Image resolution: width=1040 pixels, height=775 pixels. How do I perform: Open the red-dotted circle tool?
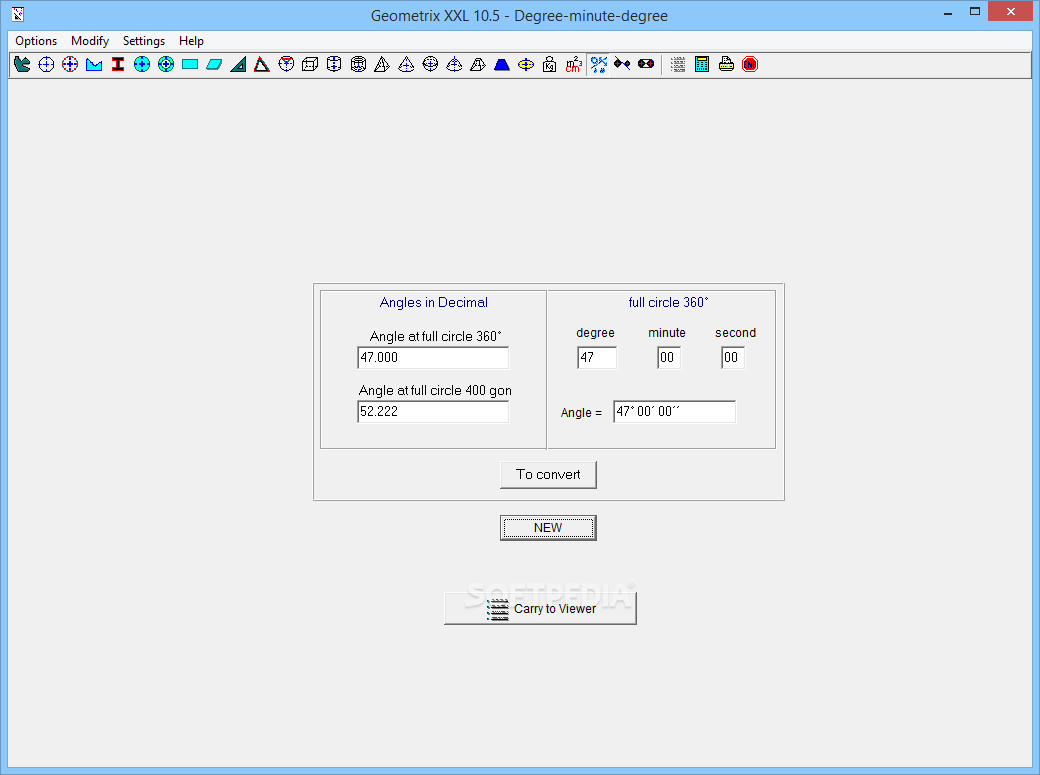70,64
